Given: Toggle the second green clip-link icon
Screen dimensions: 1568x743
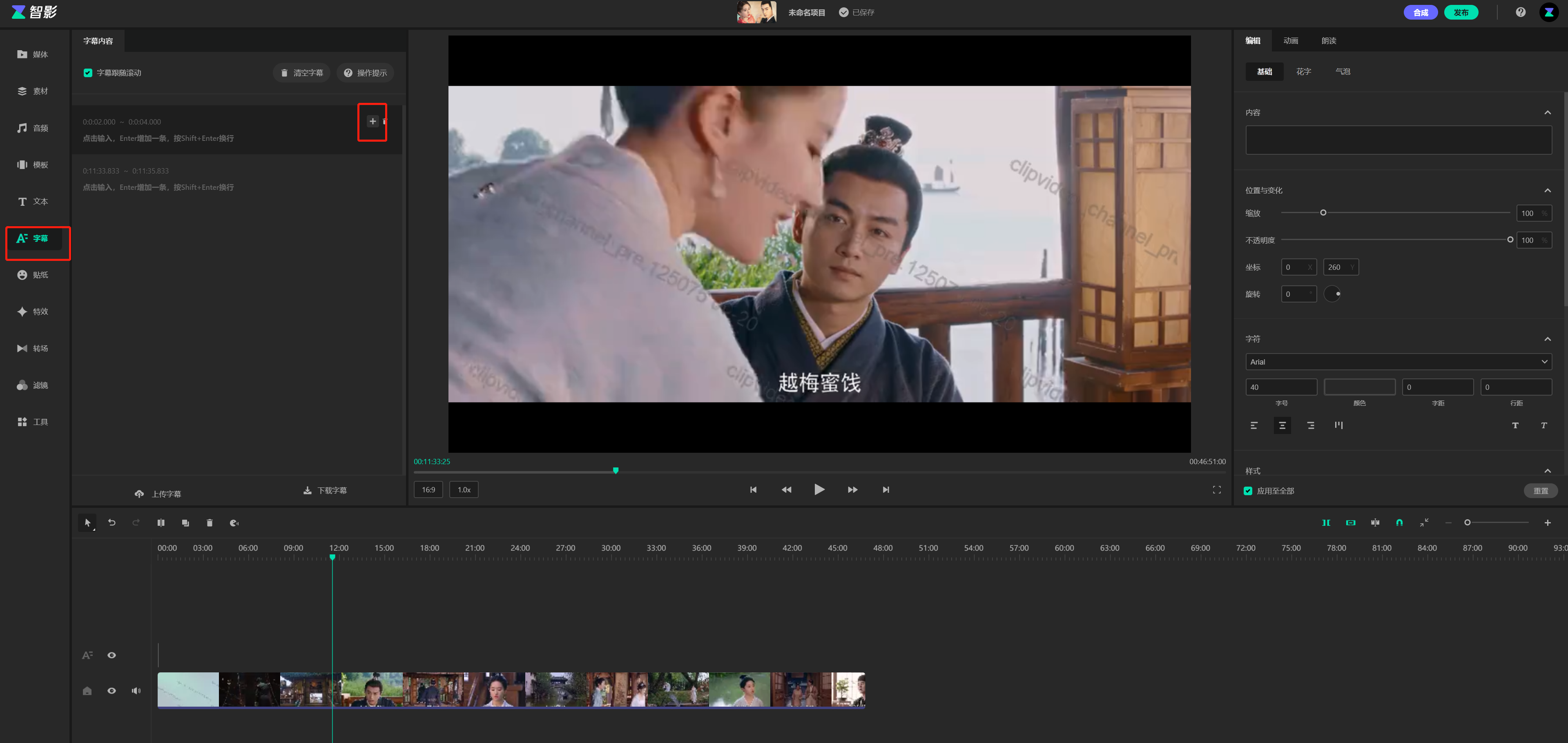Looking at the screenshot, I should coord(1351,523).
